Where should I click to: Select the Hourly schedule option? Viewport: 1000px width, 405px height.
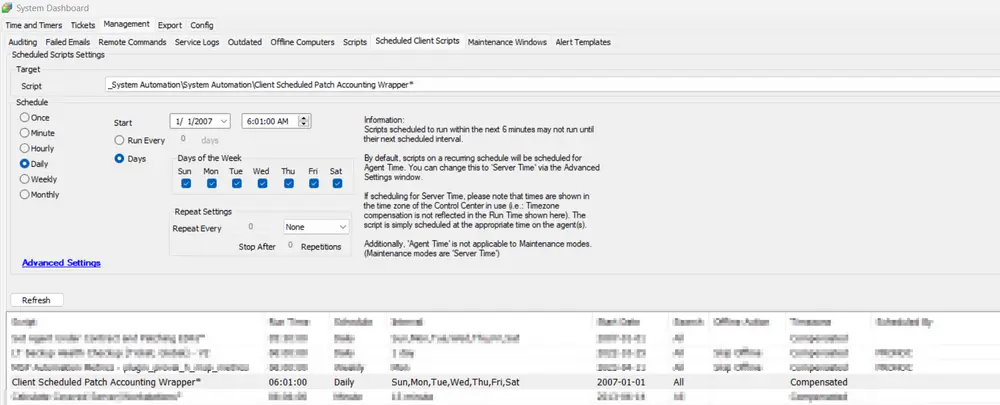click(25, 149)
